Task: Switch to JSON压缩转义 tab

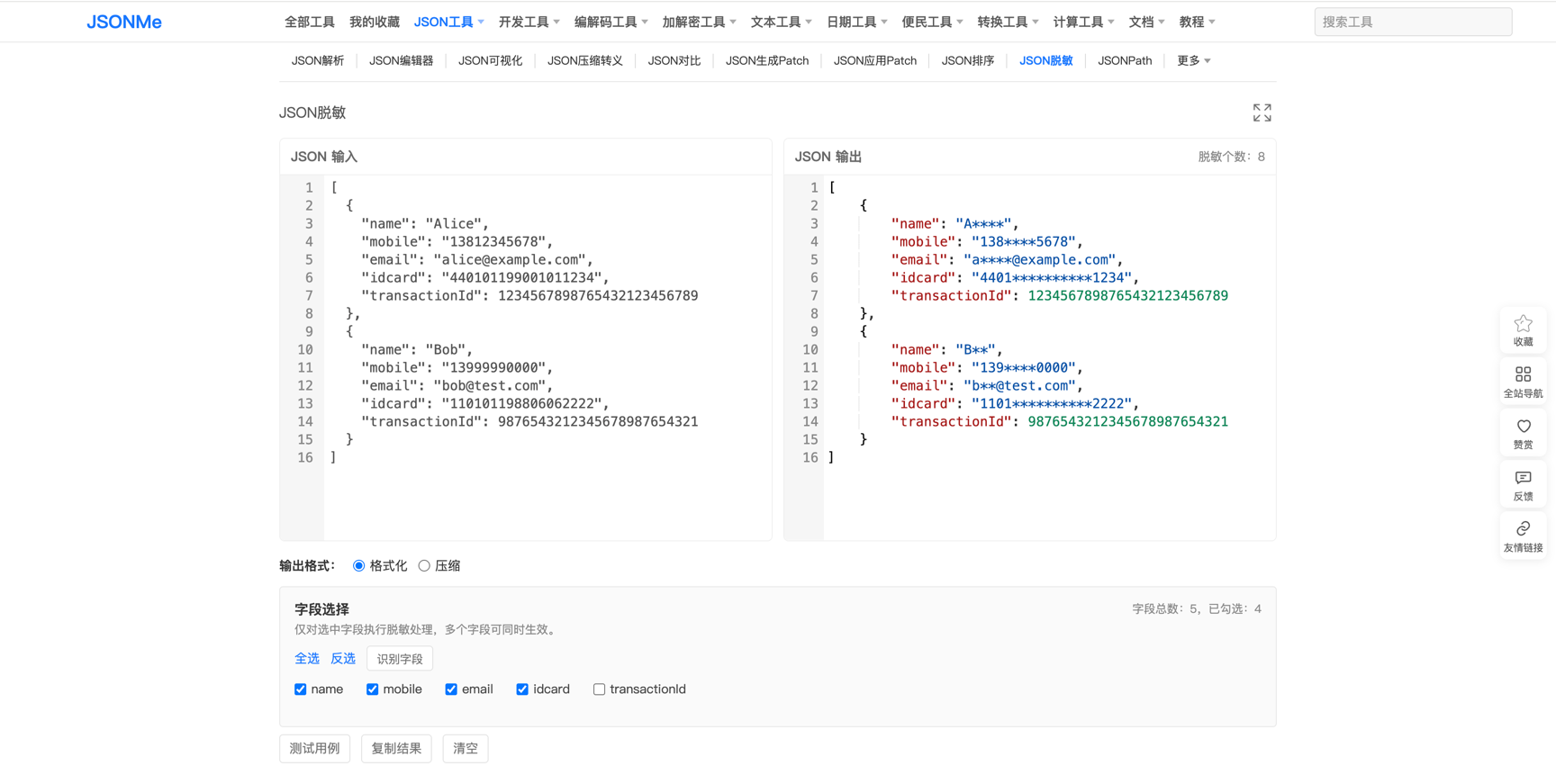Action: [585, 61]
